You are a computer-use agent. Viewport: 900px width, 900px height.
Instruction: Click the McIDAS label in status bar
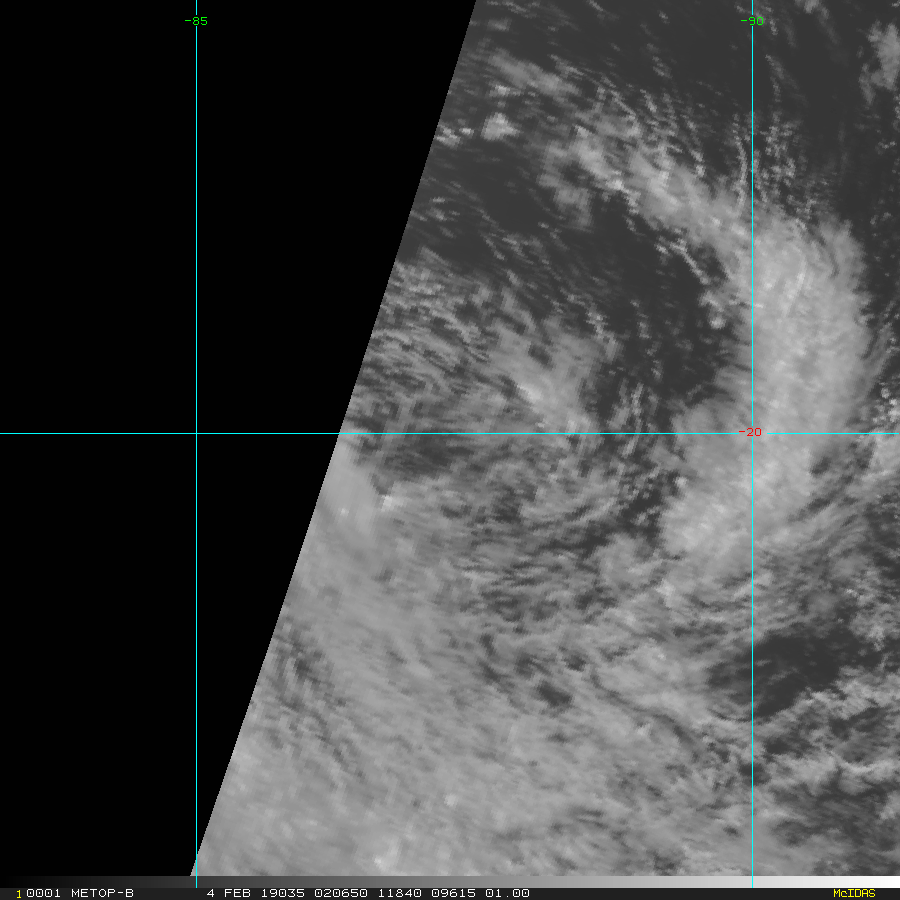854,893
